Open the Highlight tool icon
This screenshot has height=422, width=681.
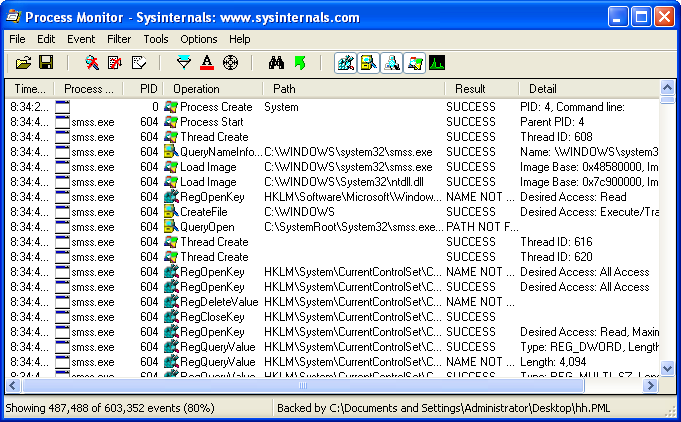pos(207,63)
